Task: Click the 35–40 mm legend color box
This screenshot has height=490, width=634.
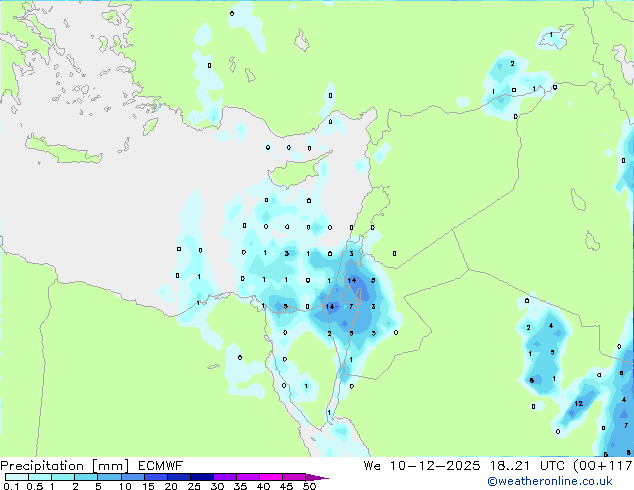Action: (248, 477)
